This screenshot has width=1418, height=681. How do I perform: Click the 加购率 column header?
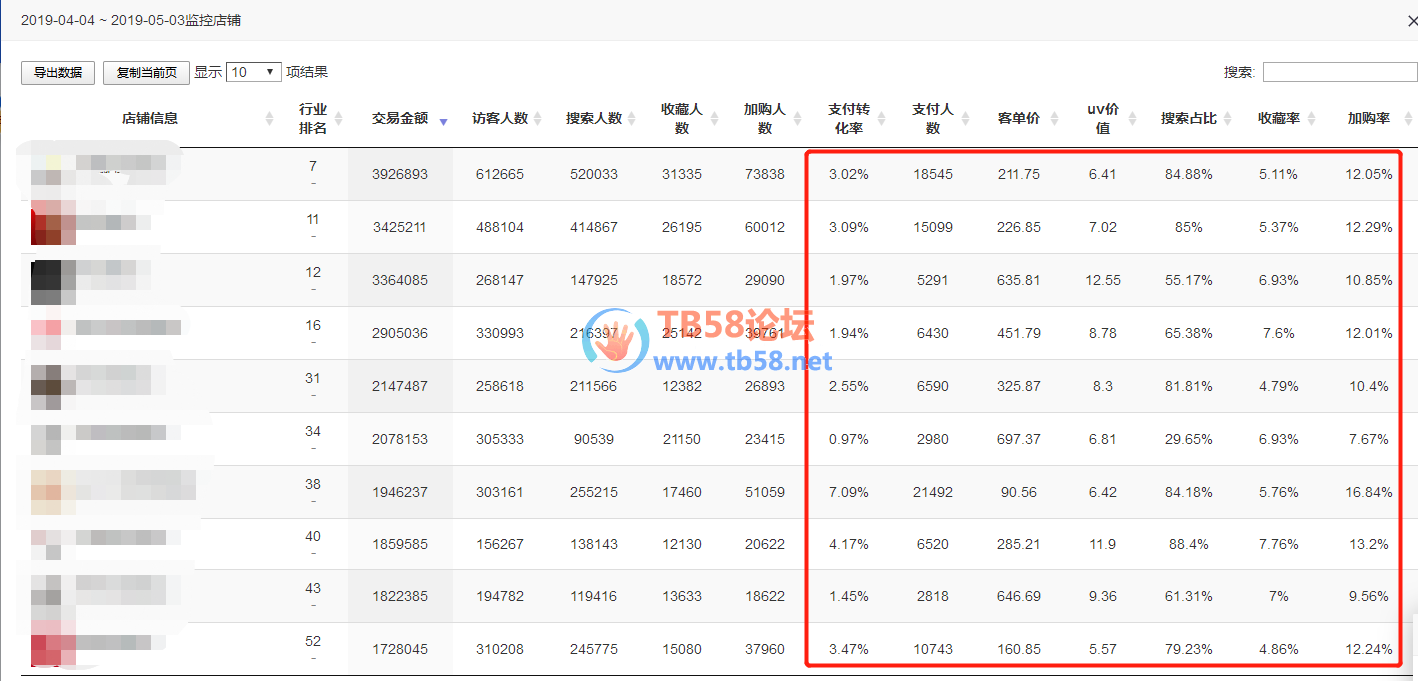(1368, 118)
